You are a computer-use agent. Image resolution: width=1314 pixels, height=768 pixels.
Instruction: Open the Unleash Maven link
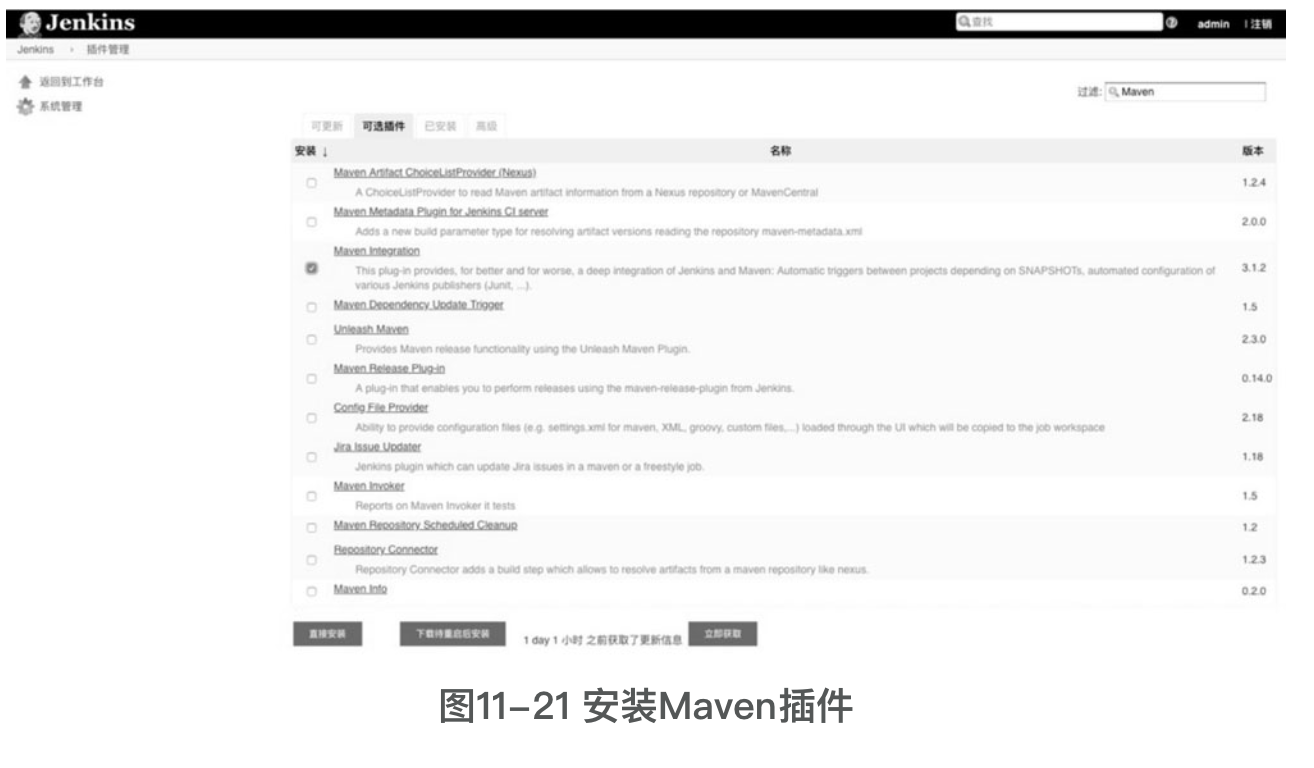click(x=371, y=329)
